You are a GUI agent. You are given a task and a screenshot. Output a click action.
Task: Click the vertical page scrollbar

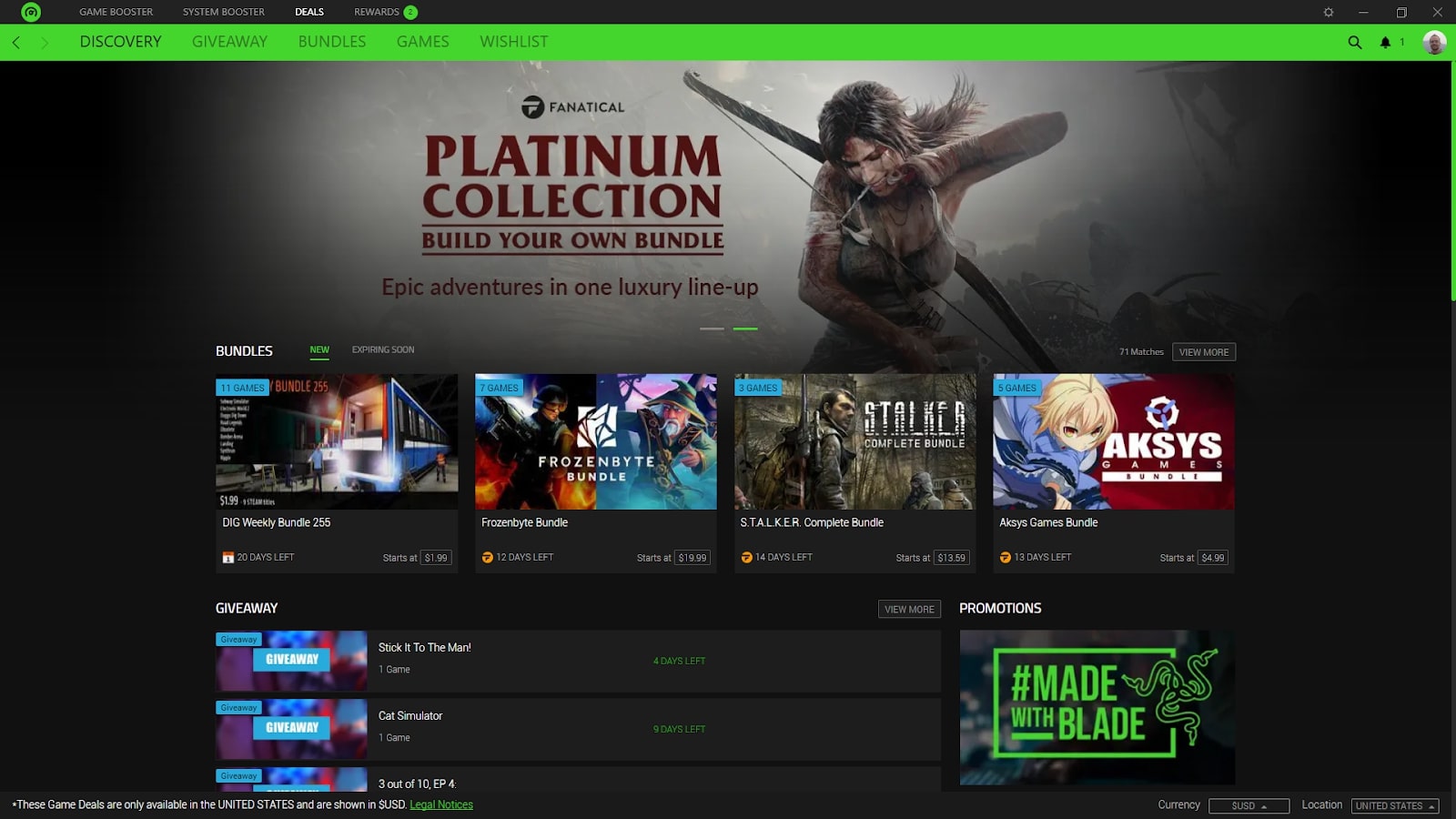click(x=1452, y=182)
